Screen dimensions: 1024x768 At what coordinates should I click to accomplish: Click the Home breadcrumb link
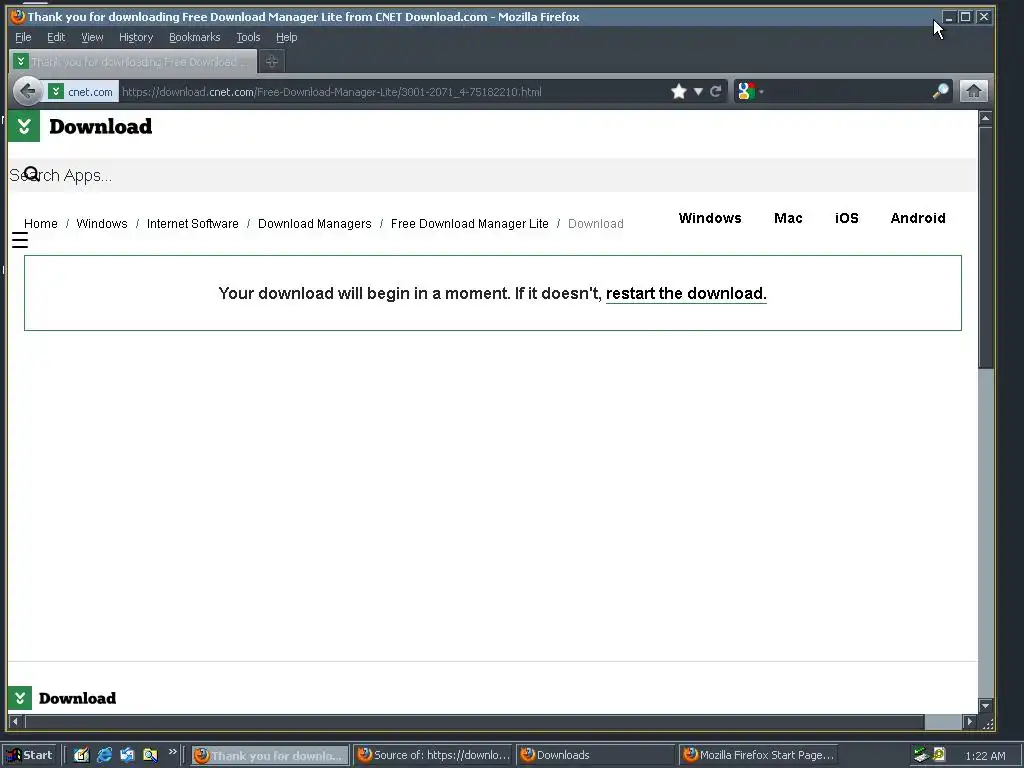[40, 223]
